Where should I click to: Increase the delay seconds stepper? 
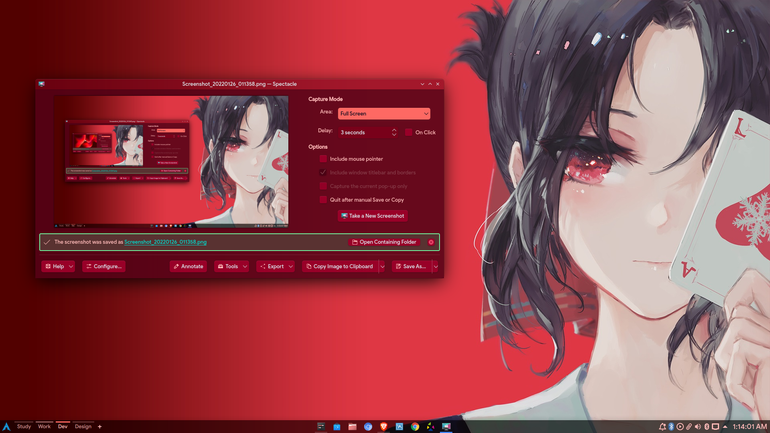click(x=394, y=130)
